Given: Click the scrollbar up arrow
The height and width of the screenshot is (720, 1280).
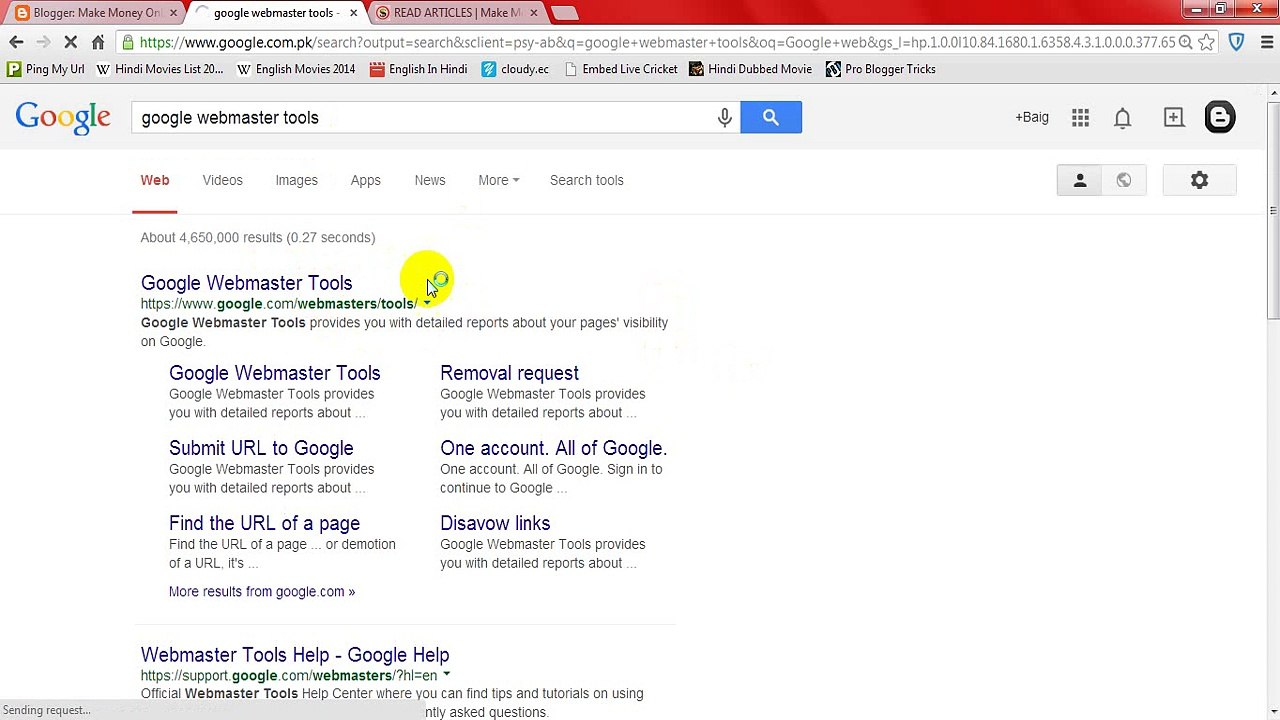Looking at the screenshot, I should [1273, 94].
